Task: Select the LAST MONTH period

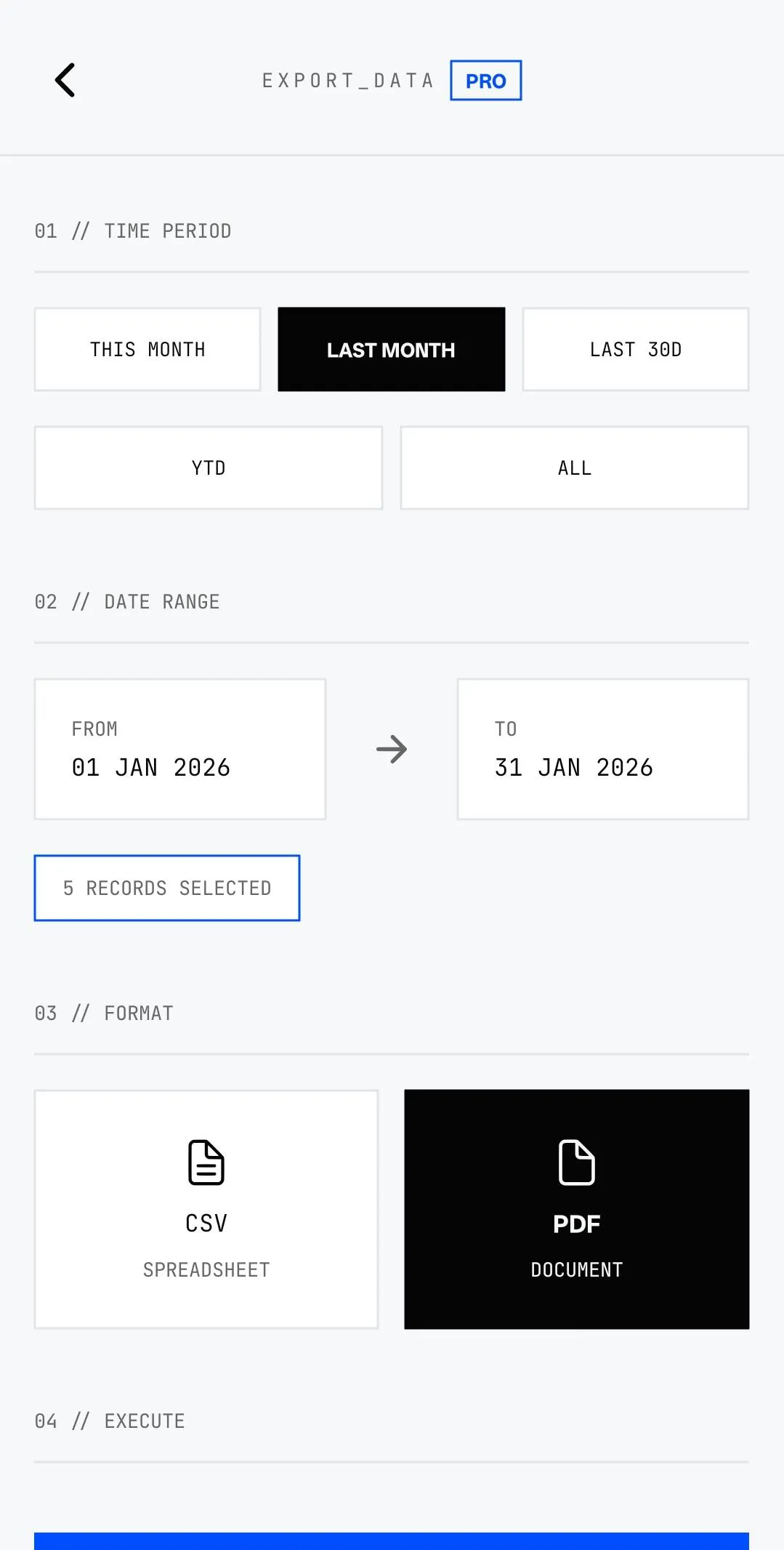Action: coord(391,350)
